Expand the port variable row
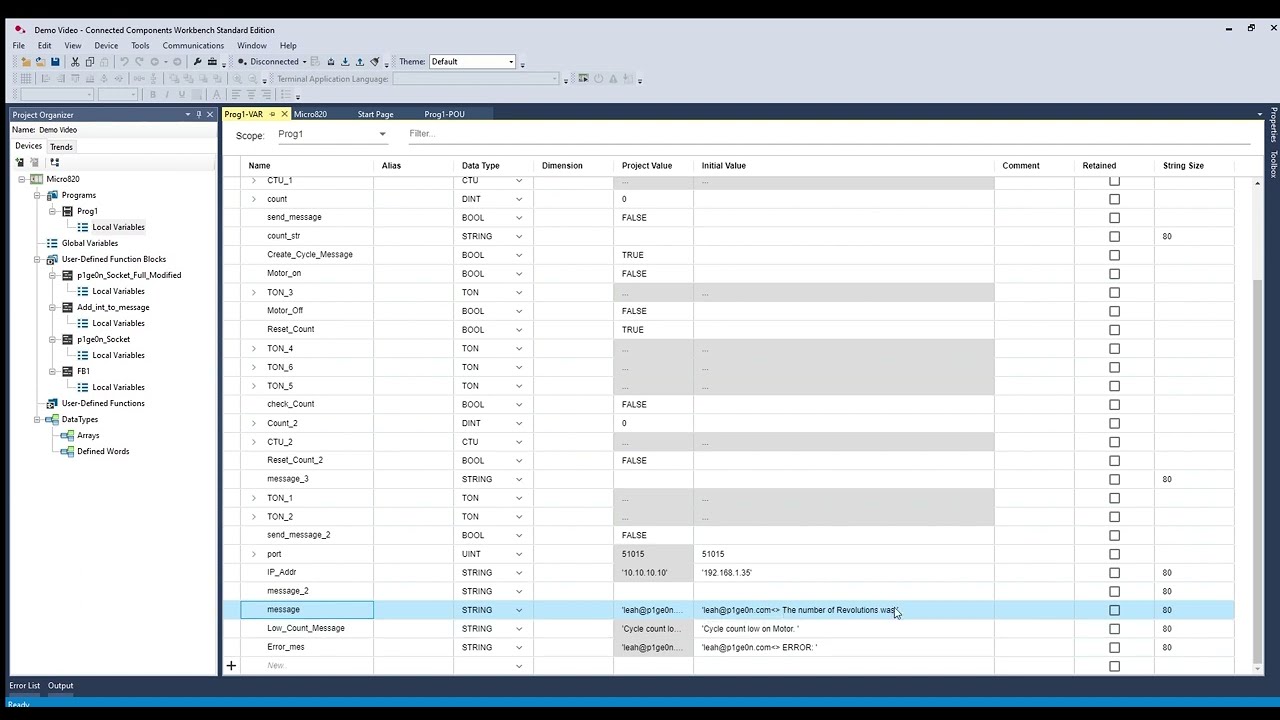Viewport: 1280px width, 720px height. 253,554
